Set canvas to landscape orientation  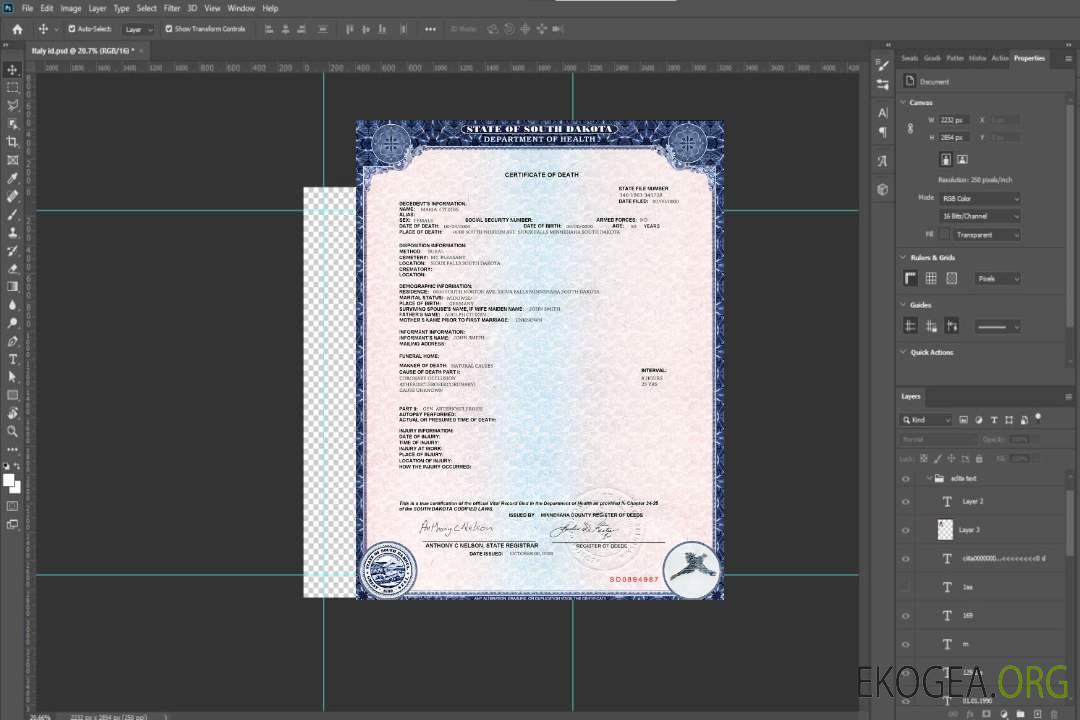[x=962, y=160]
